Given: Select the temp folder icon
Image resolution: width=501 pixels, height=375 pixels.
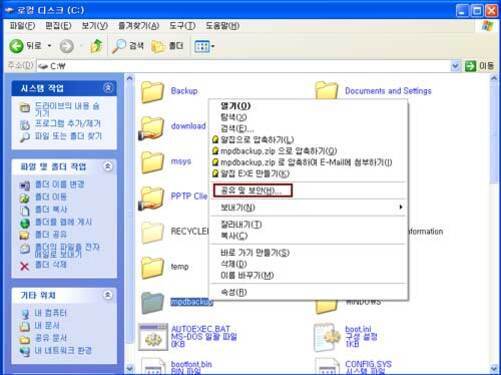Looking at the screenshot, I should pos(152,267).
